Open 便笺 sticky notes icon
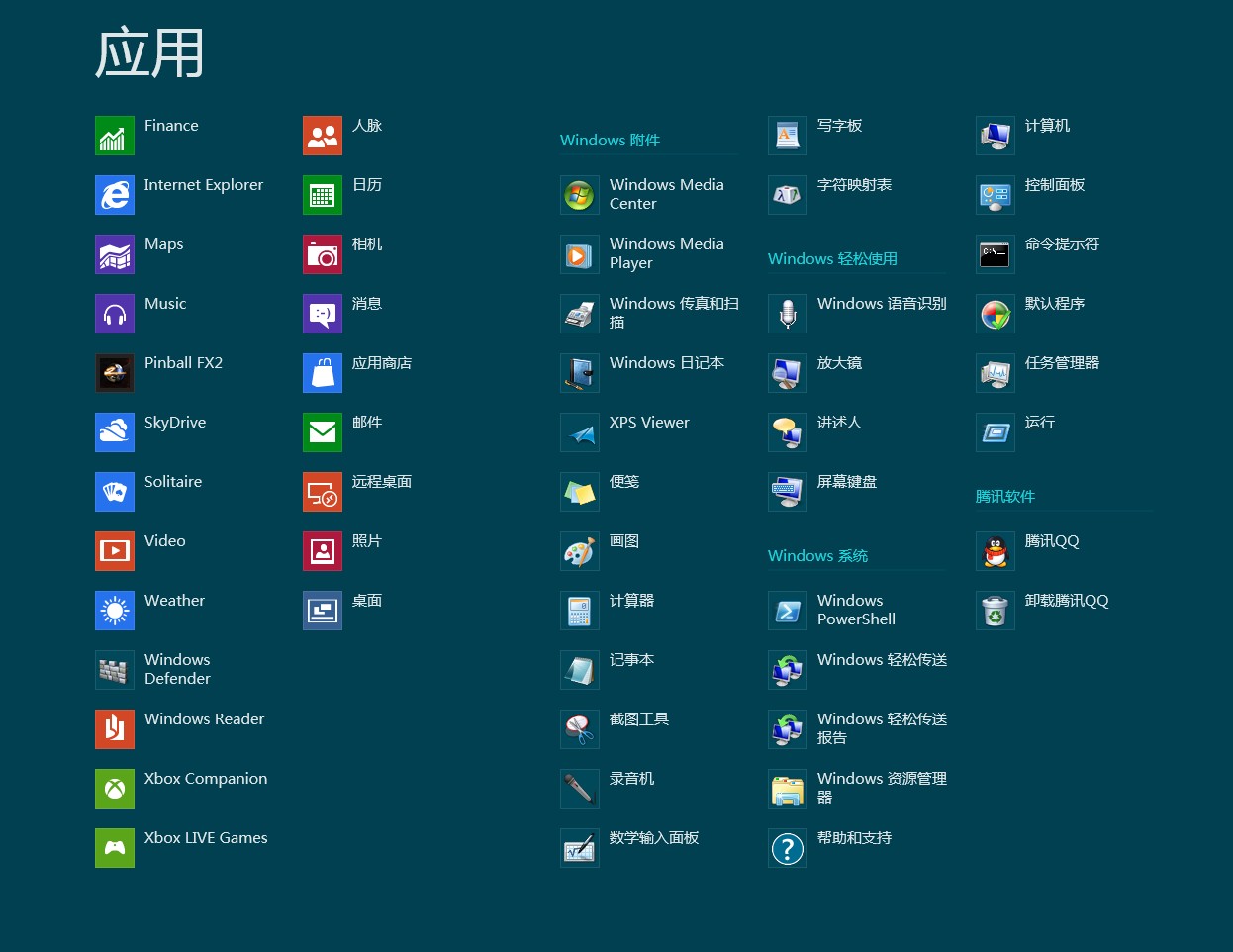 point(580,492)
